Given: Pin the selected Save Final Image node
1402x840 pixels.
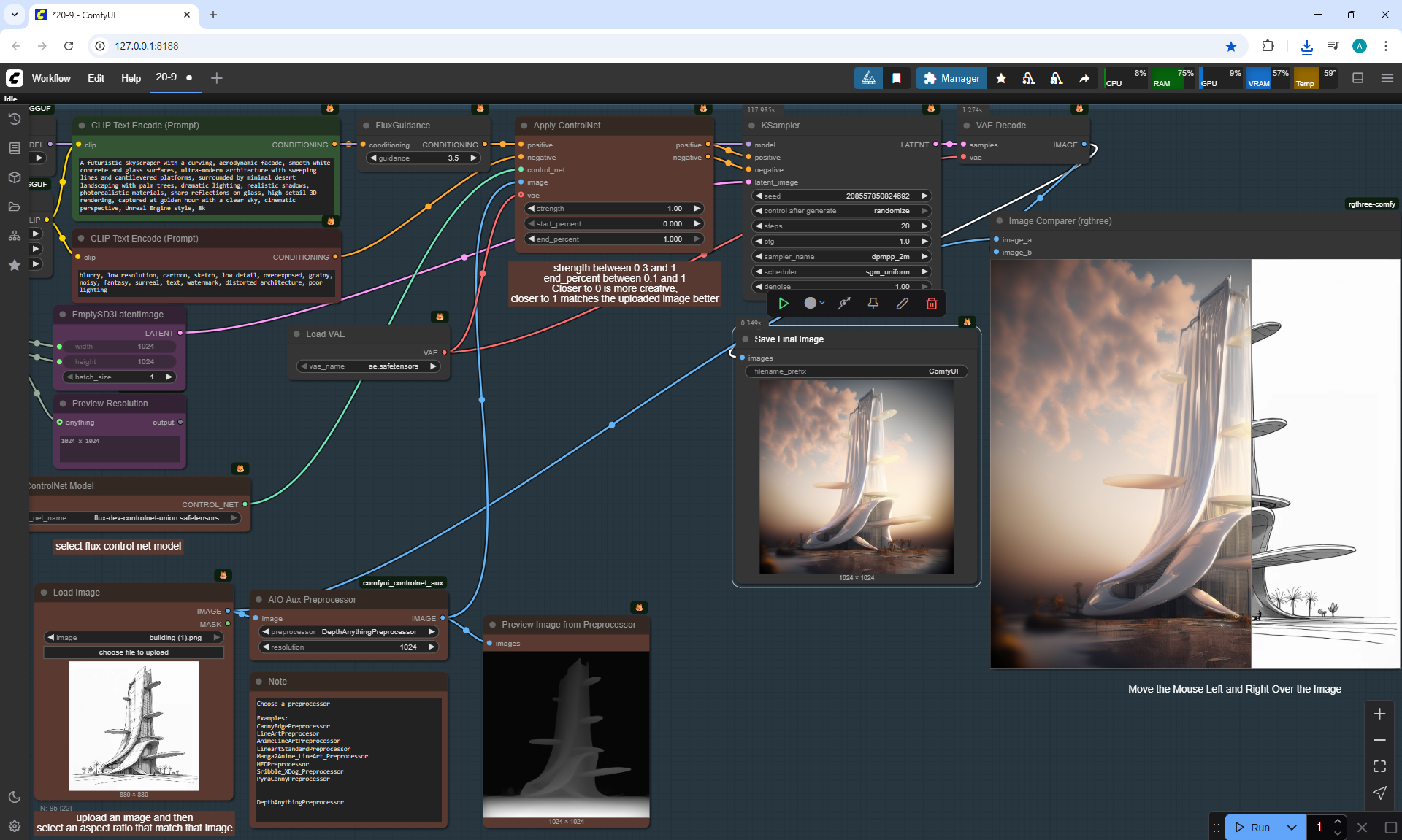Looking at the screenshot, I should click(873, 304).
